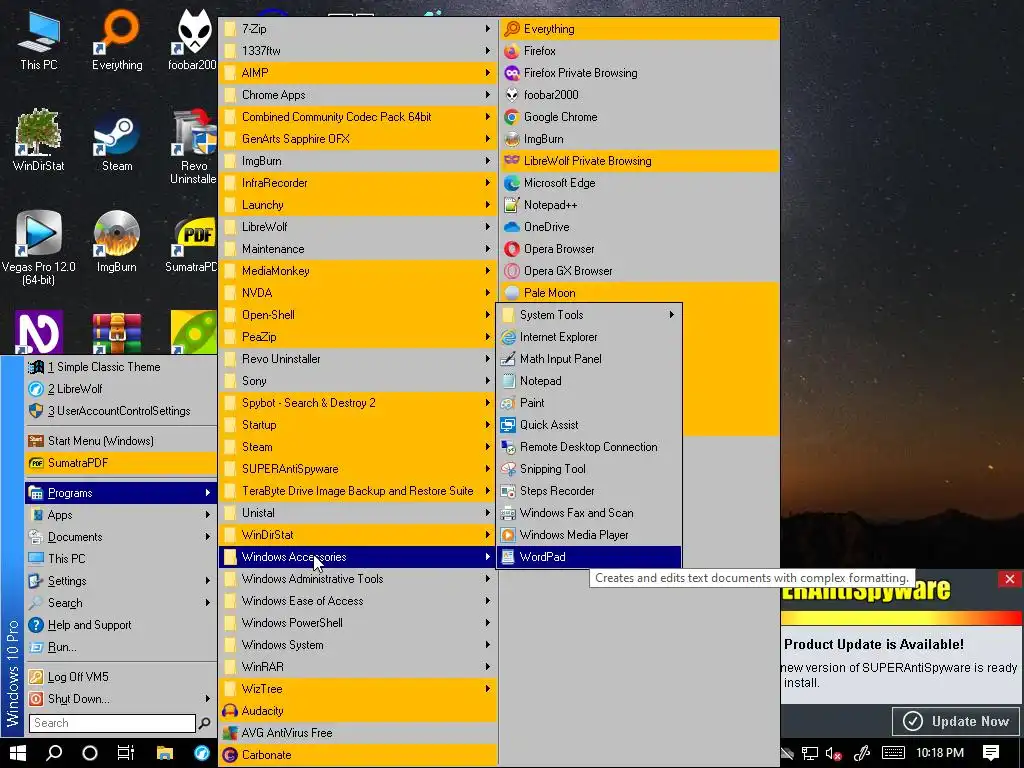This screenshot has width=1024, height=768.
Task: Open Vegas Pro 12.0 desktop shortcut
Action: tap(38, 248)
